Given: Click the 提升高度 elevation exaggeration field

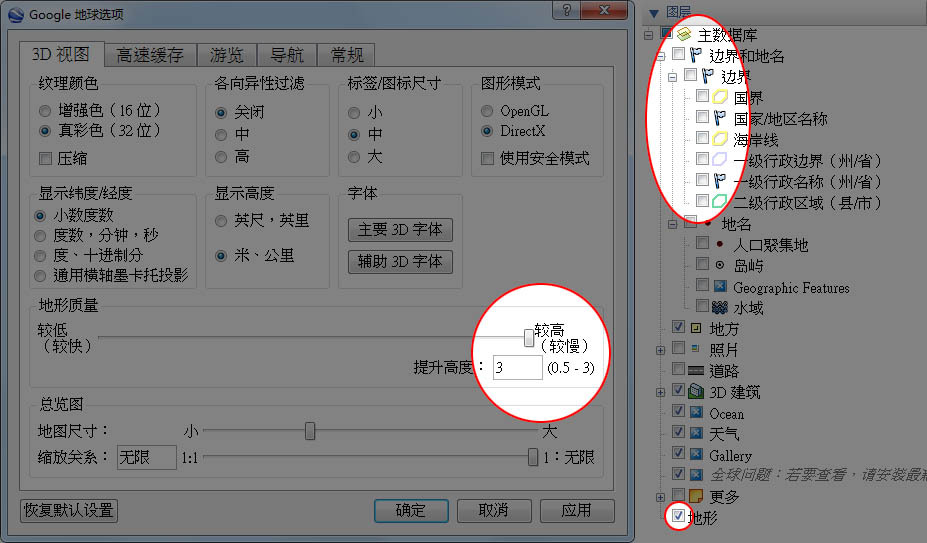Looking at the screenshot, I should [518, 367].
